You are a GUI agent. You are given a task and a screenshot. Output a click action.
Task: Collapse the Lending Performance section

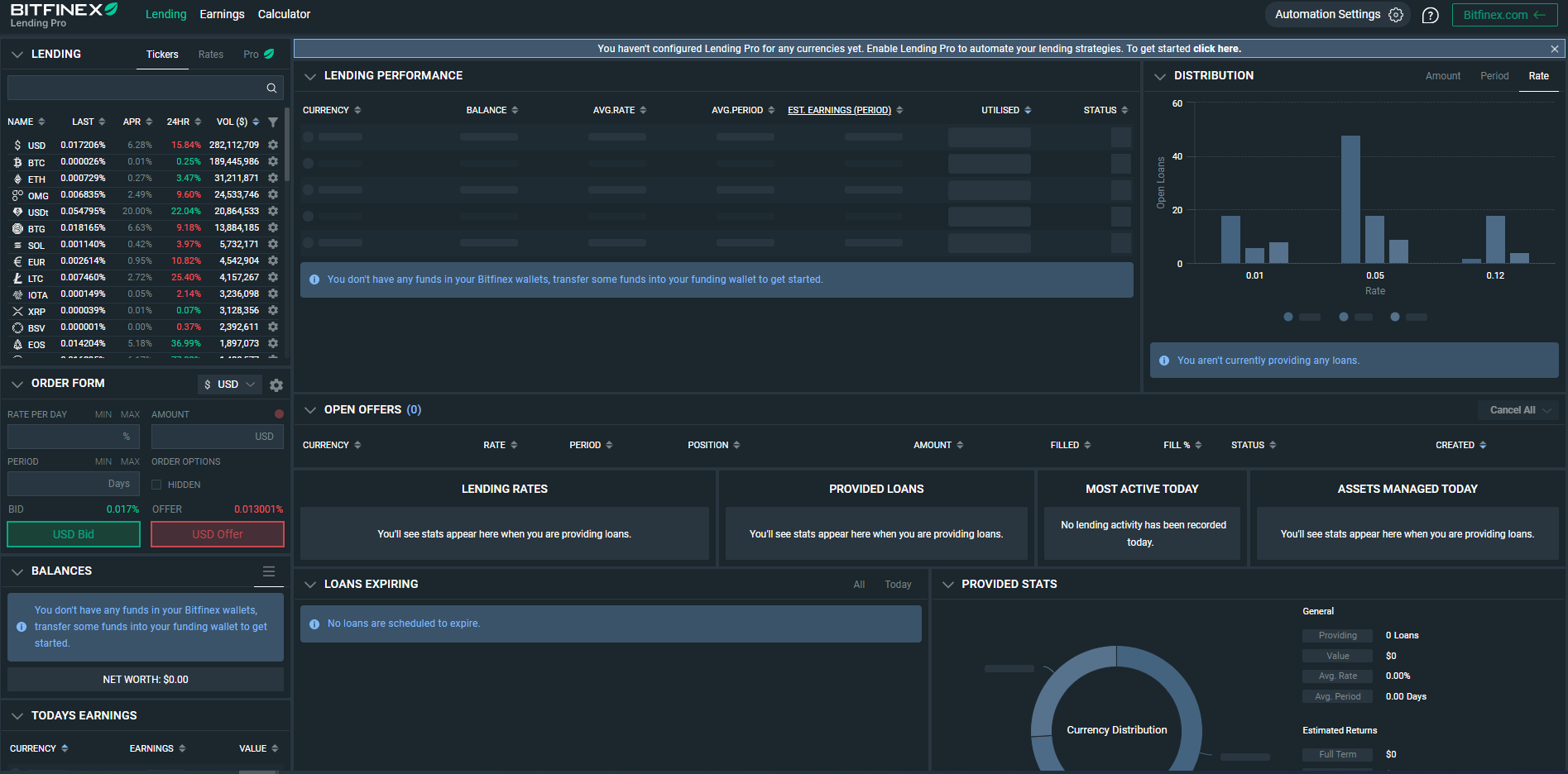point(310,76)
